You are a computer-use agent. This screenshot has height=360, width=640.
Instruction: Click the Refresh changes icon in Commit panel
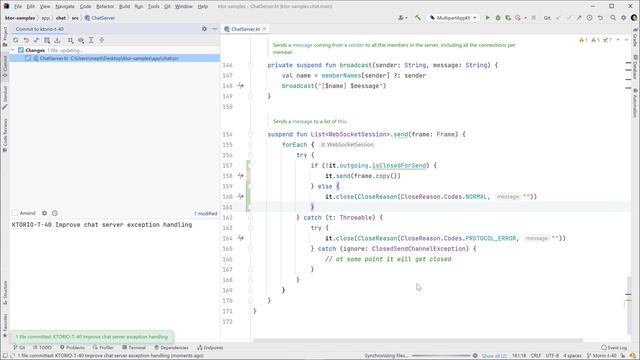[x=16, y=40]
